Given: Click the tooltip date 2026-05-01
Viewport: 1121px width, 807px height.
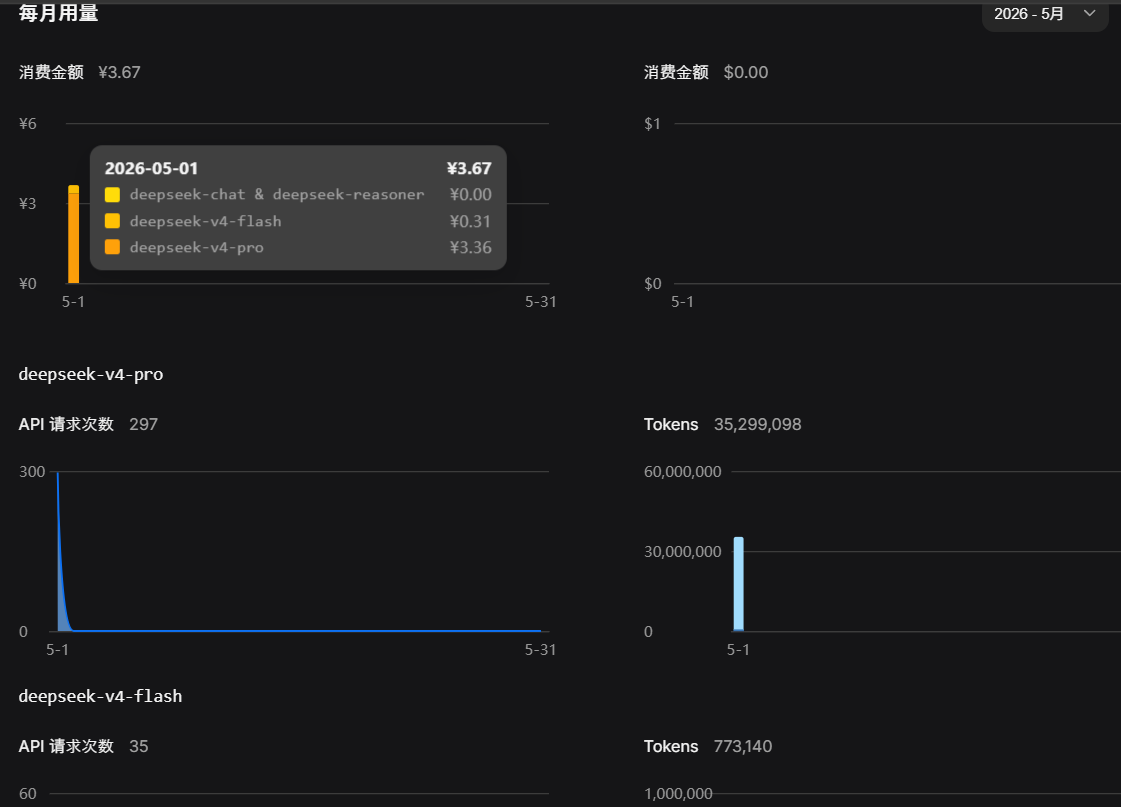Looking at the screenshot, I should click(x=151, y=169).
